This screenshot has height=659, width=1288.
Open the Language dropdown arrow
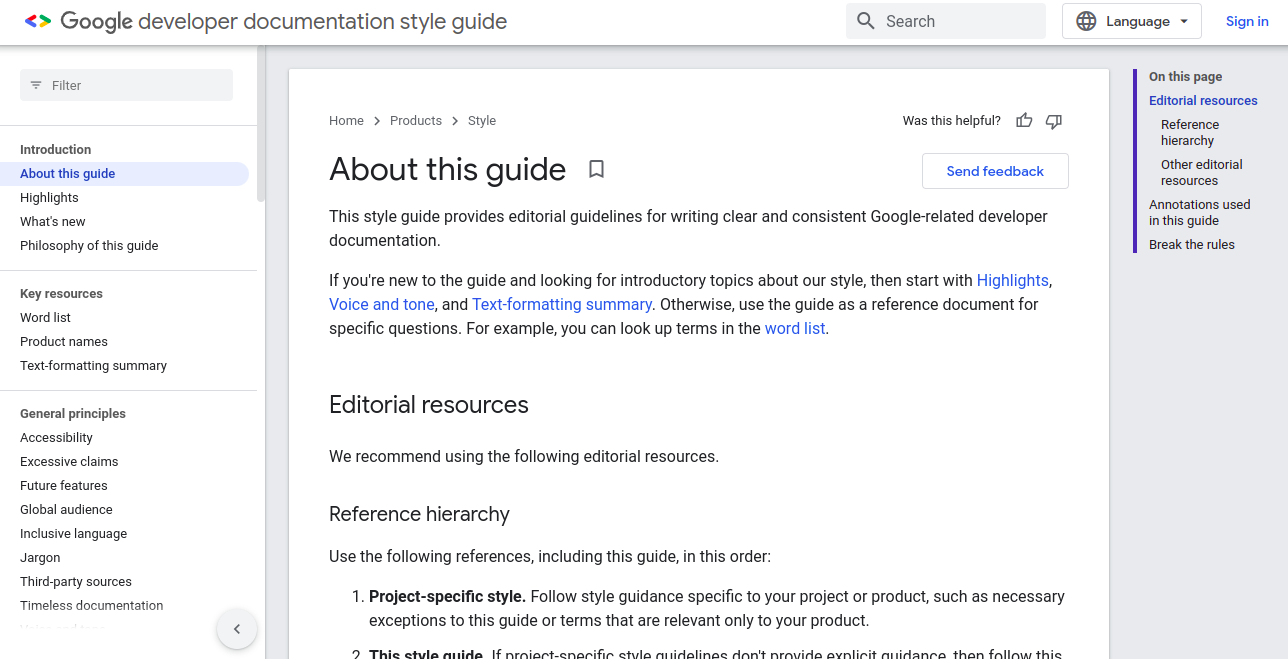pyautogui.click(x=1184, y=21)
